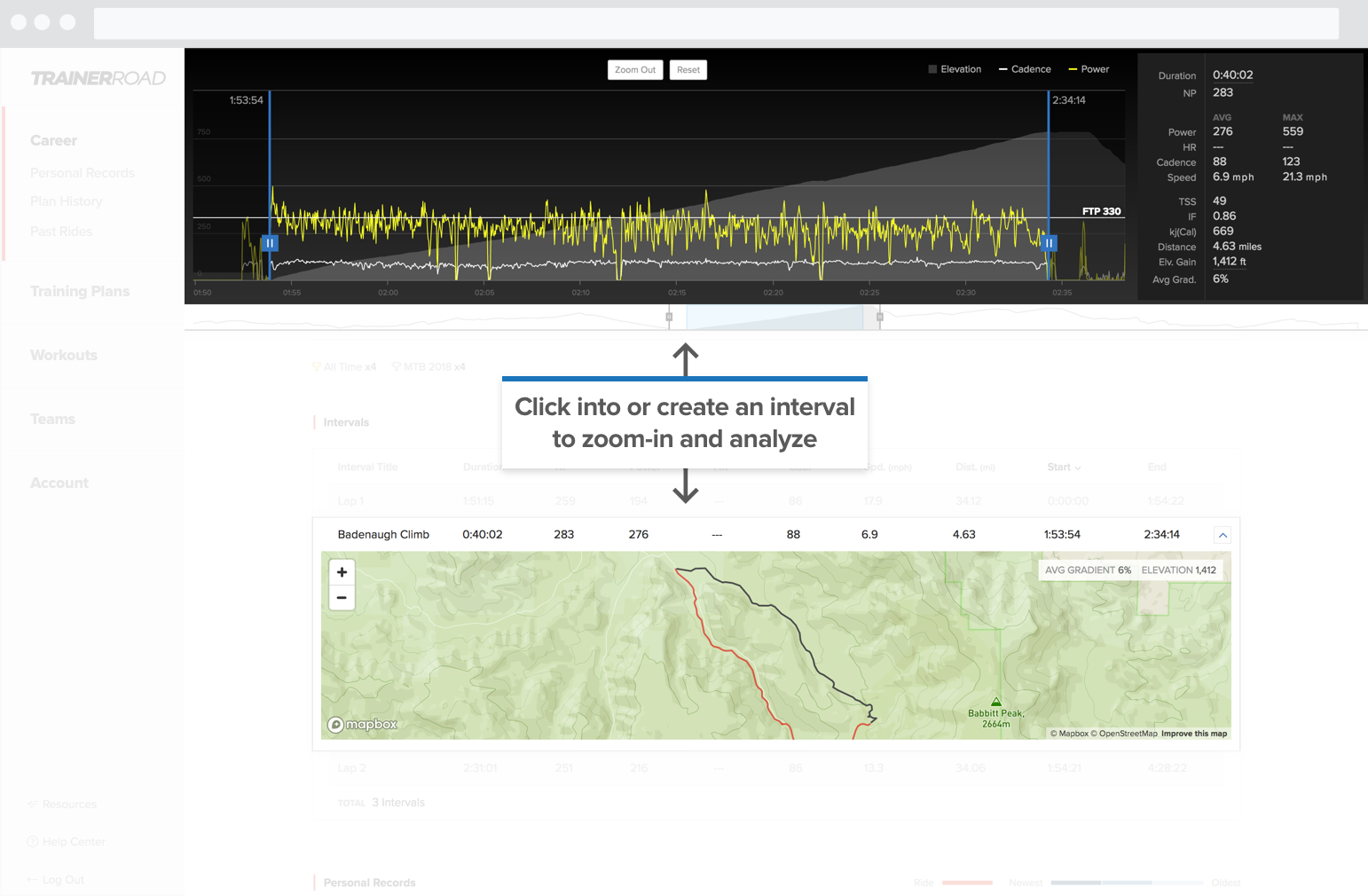Select the right interval handle at 2:34:14
Viewport: 1368px width, 896px height.
click(x=1049, y=243)
